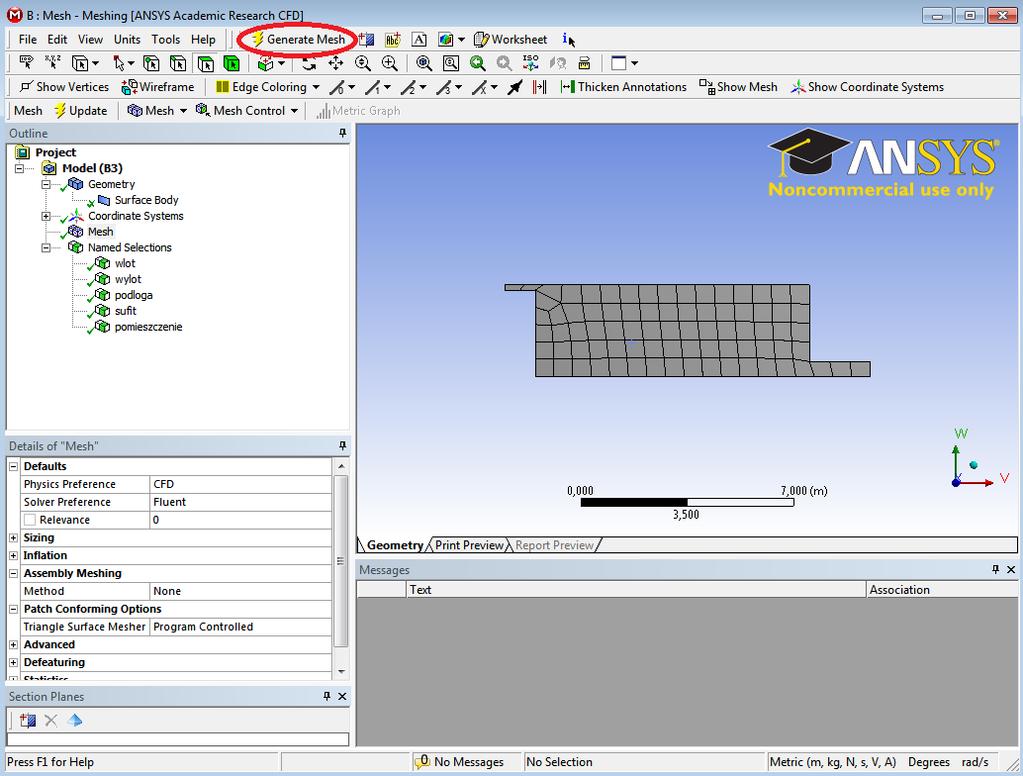The image size is (1023, 776).
Task: Open the Tools menu
Action: (166, 40)
